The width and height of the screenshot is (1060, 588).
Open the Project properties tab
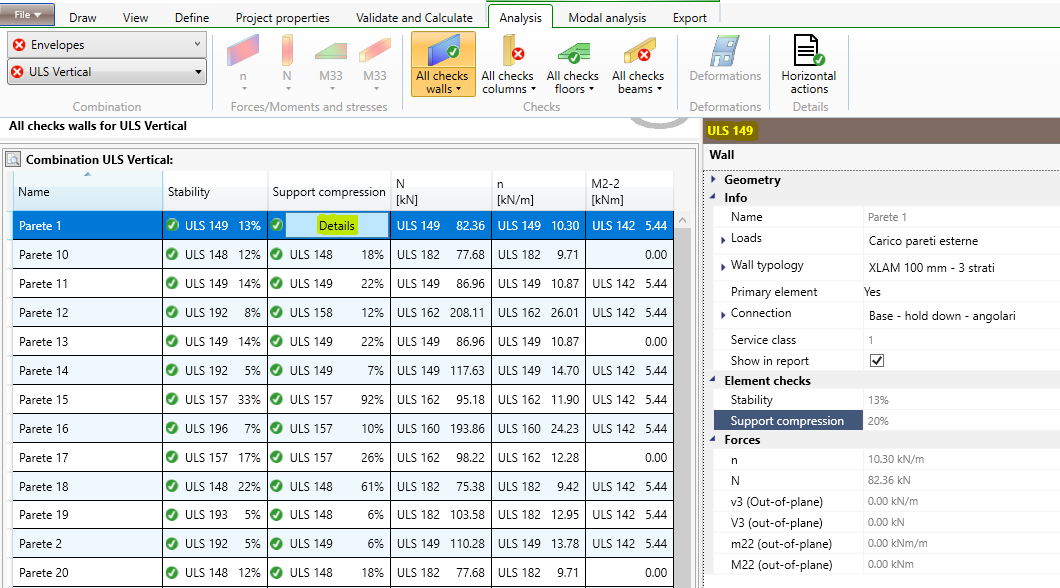[x=283, y=18]
